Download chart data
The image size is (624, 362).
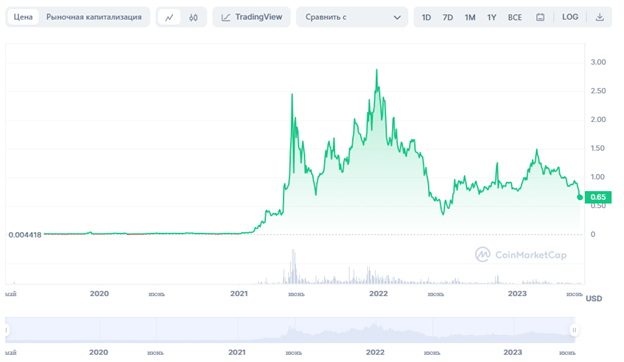click(x=599, y=17)
